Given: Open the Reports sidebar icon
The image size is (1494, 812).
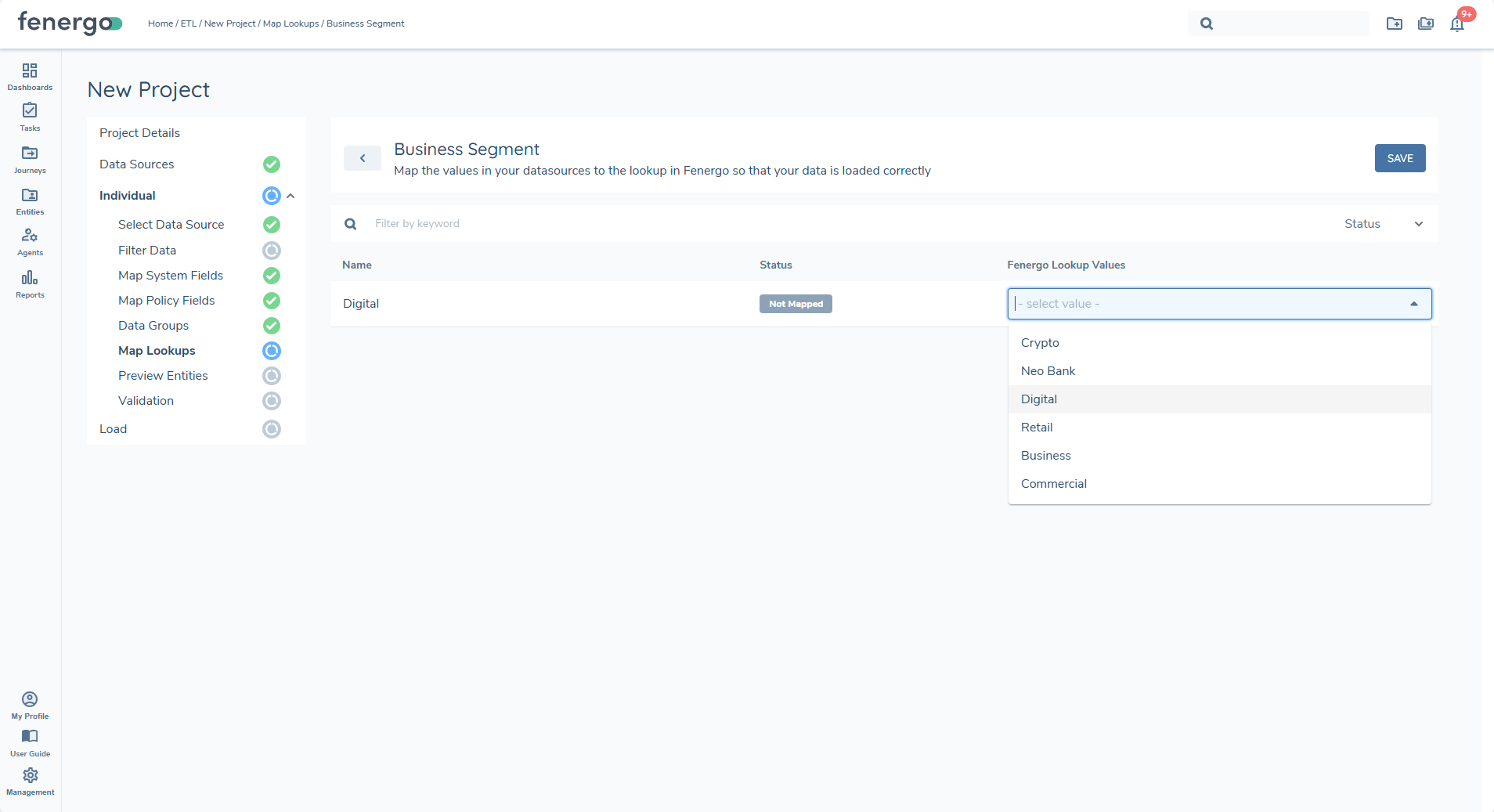Looking at the screenshot, I should (30, 283).
